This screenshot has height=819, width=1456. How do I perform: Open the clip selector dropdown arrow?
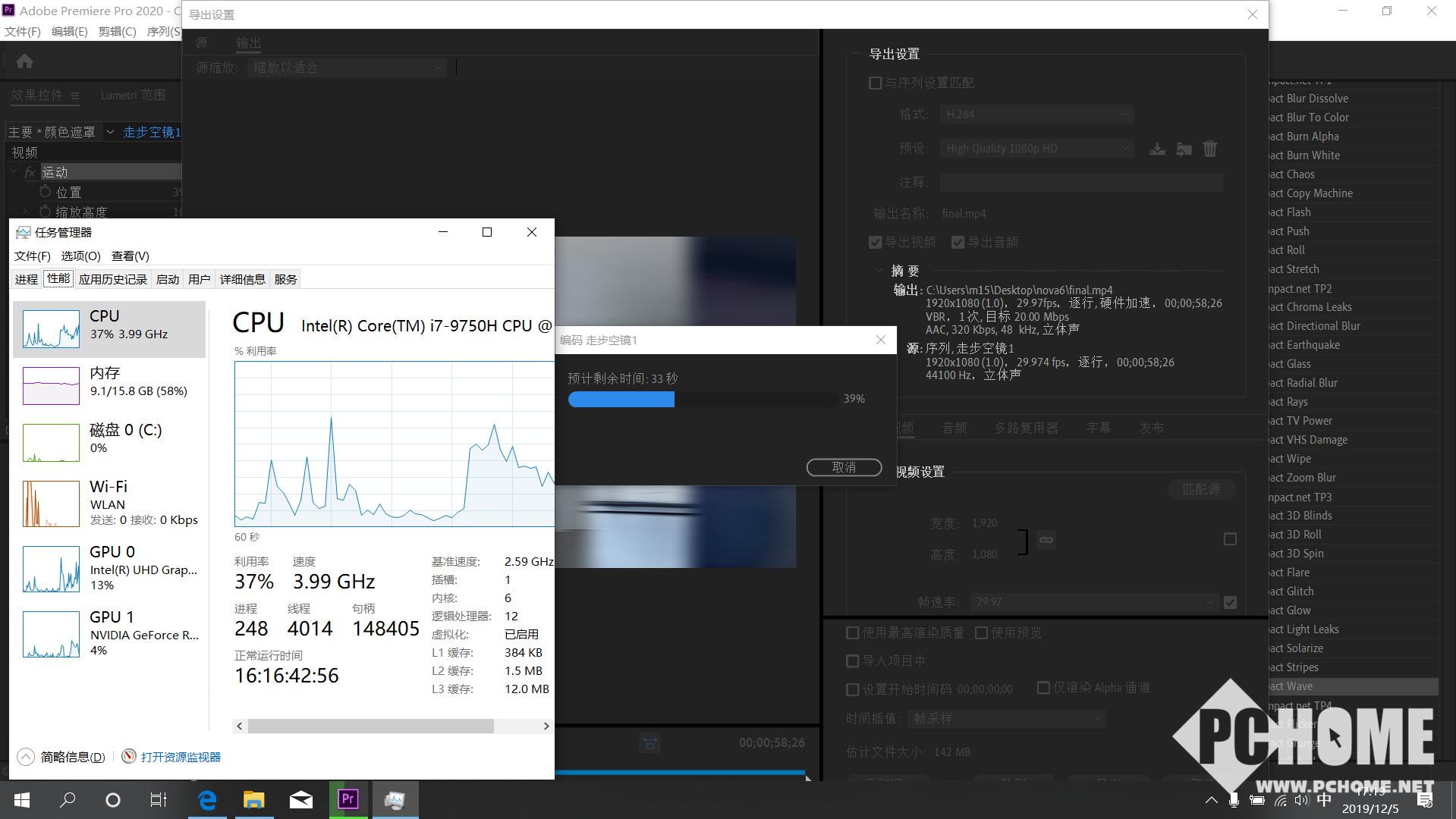click(x=110, y=132)
